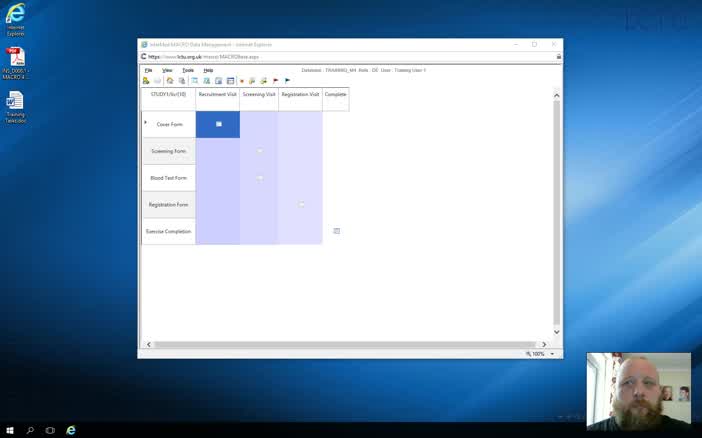Click the IE window title bar text
This screenshot has width=702, height=438.
210,45
